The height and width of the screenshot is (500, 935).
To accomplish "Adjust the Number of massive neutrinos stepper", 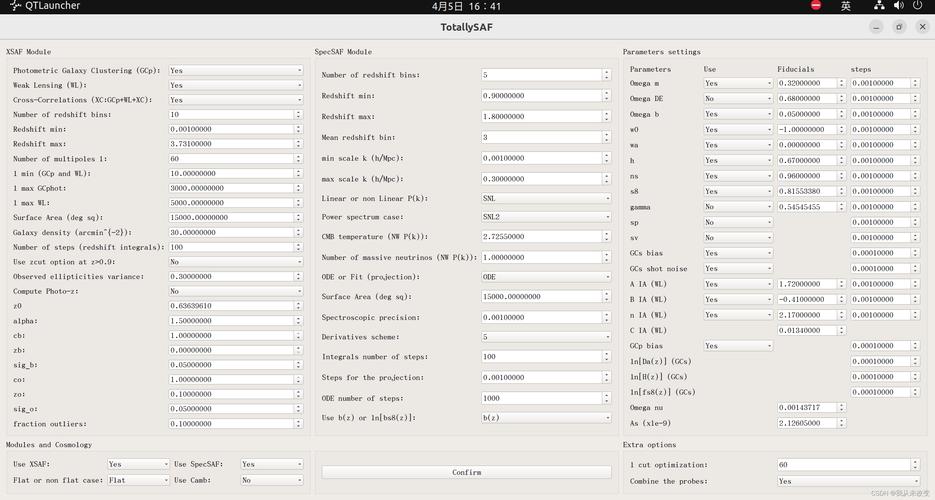I will click(606, 257).
